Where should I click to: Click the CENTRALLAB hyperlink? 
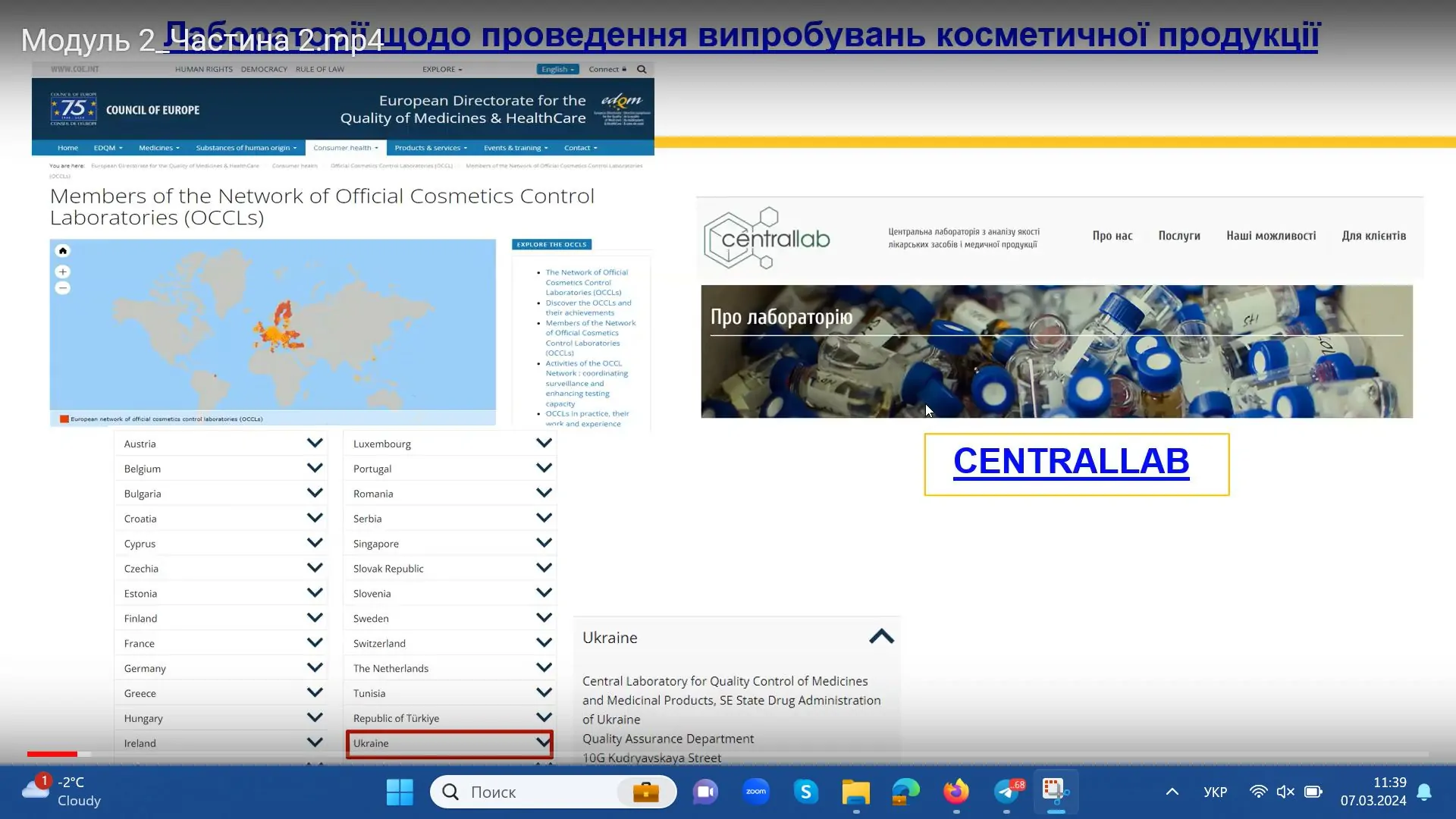tap(1071, 461)
